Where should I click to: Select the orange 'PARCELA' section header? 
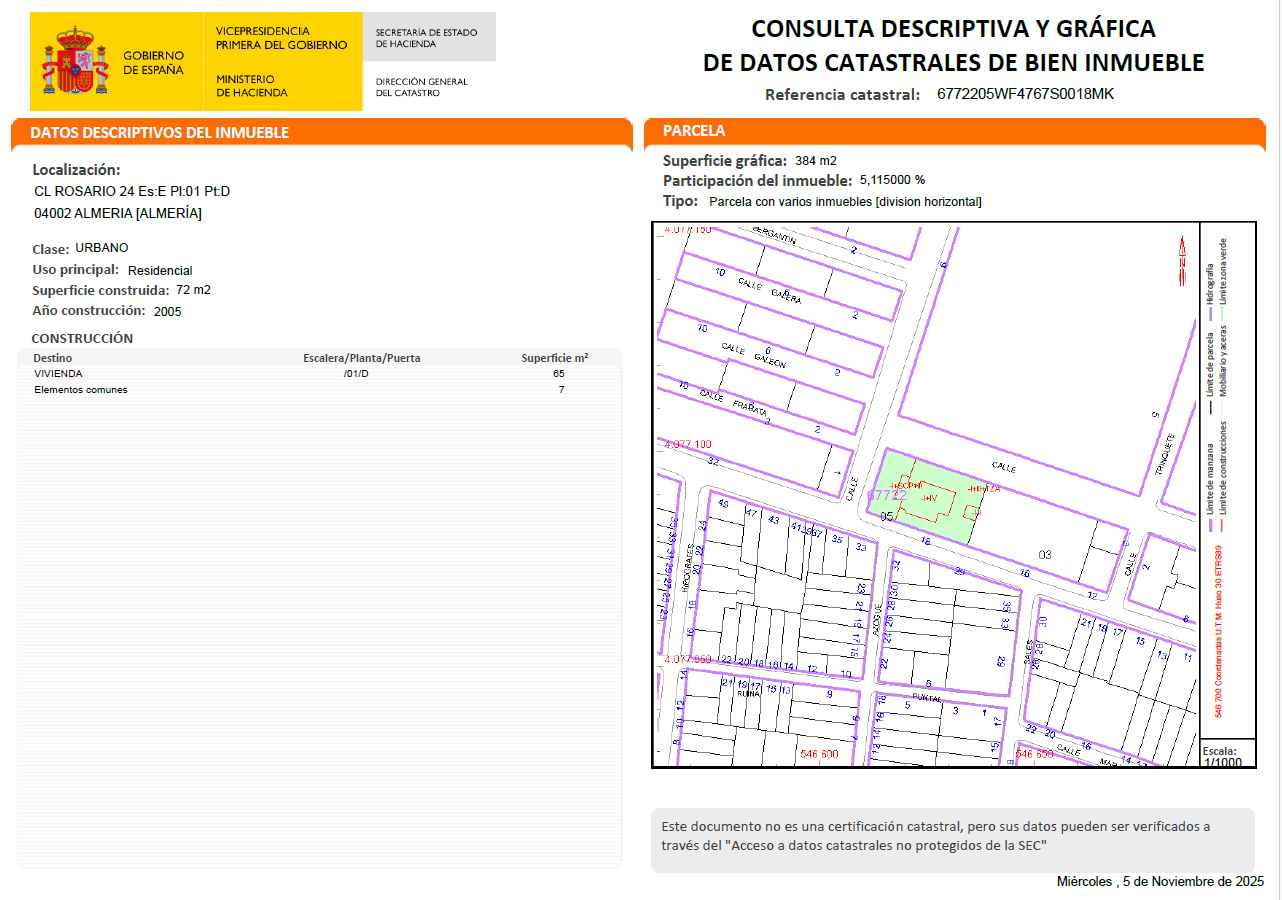point(694,131)
